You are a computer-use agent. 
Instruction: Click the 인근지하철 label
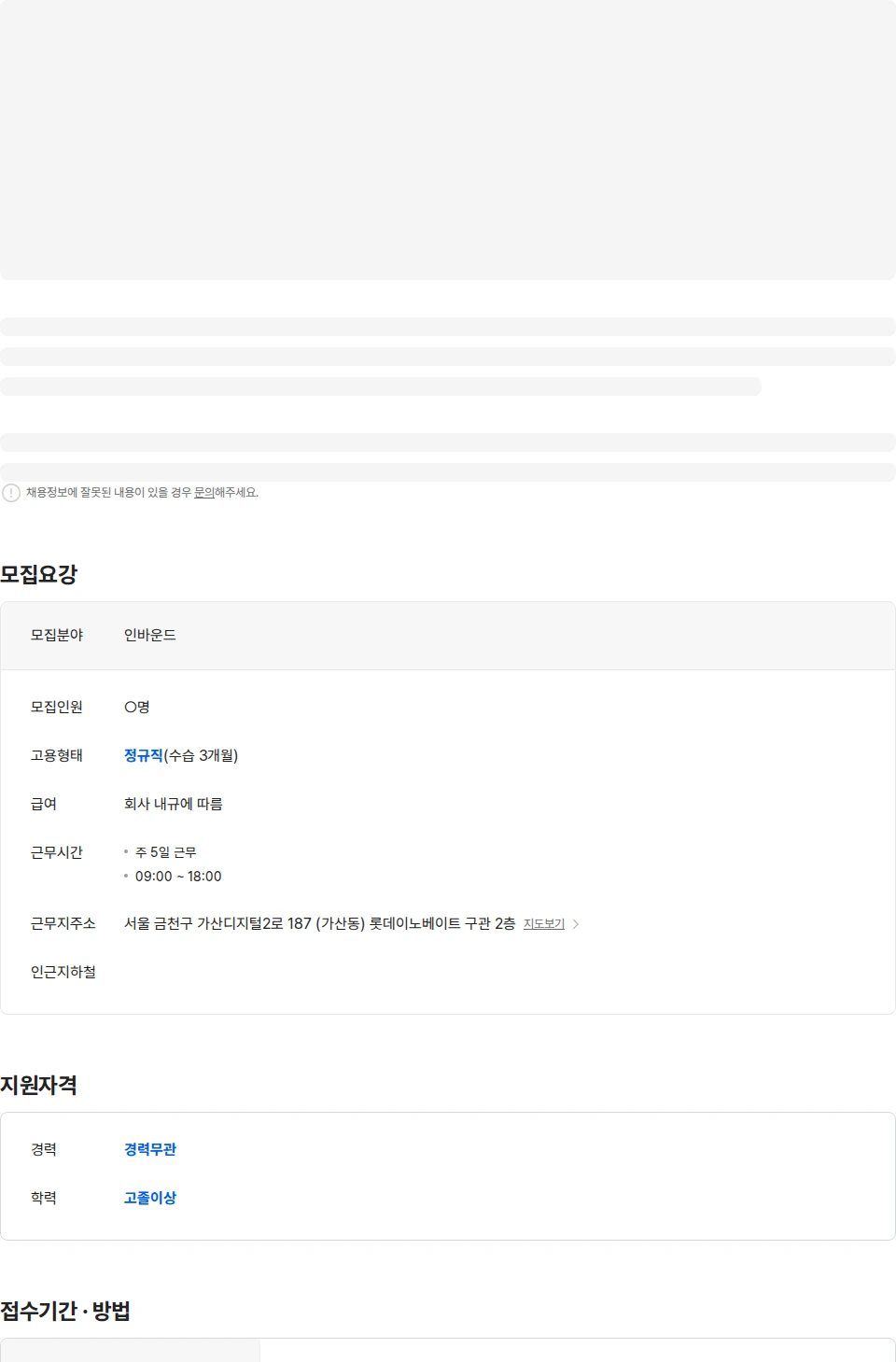click(x=63, y=972)
